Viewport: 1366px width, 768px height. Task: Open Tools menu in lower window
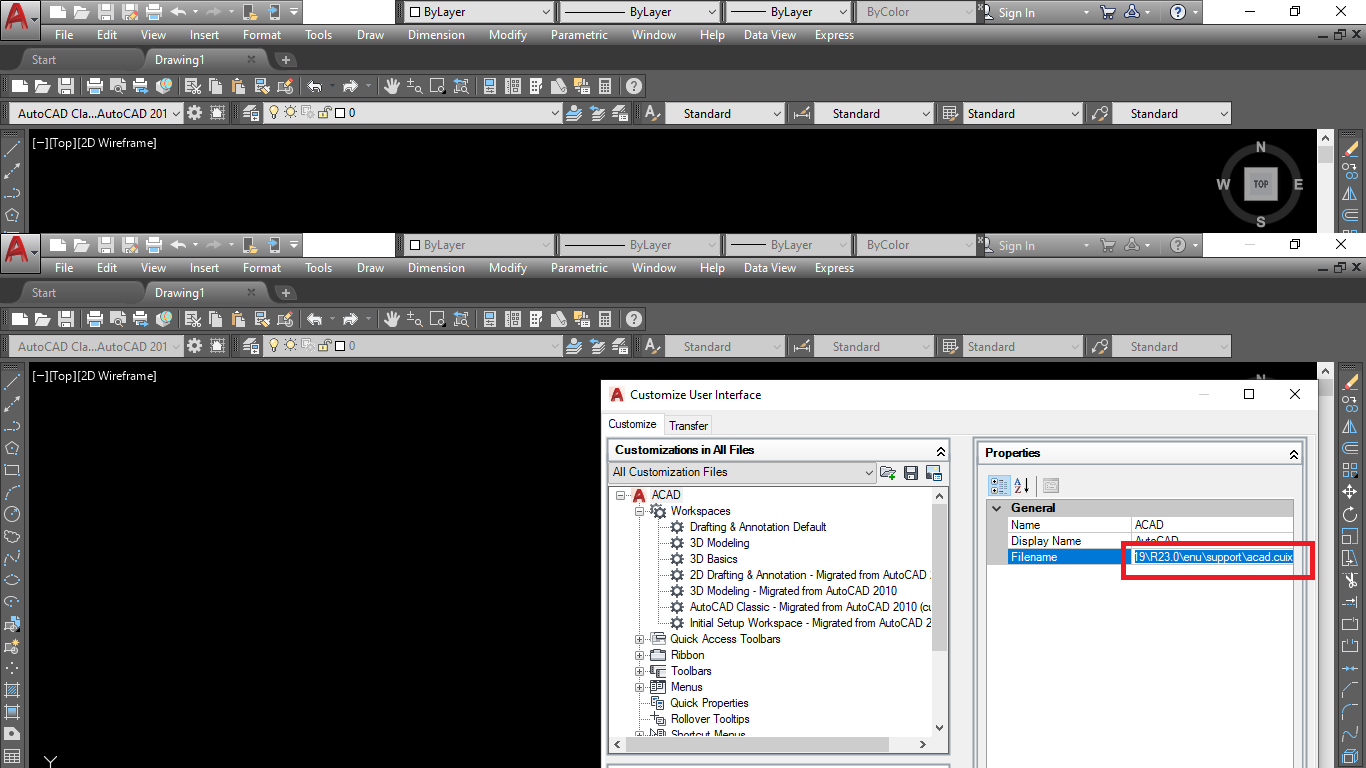[x=319, y=268]
